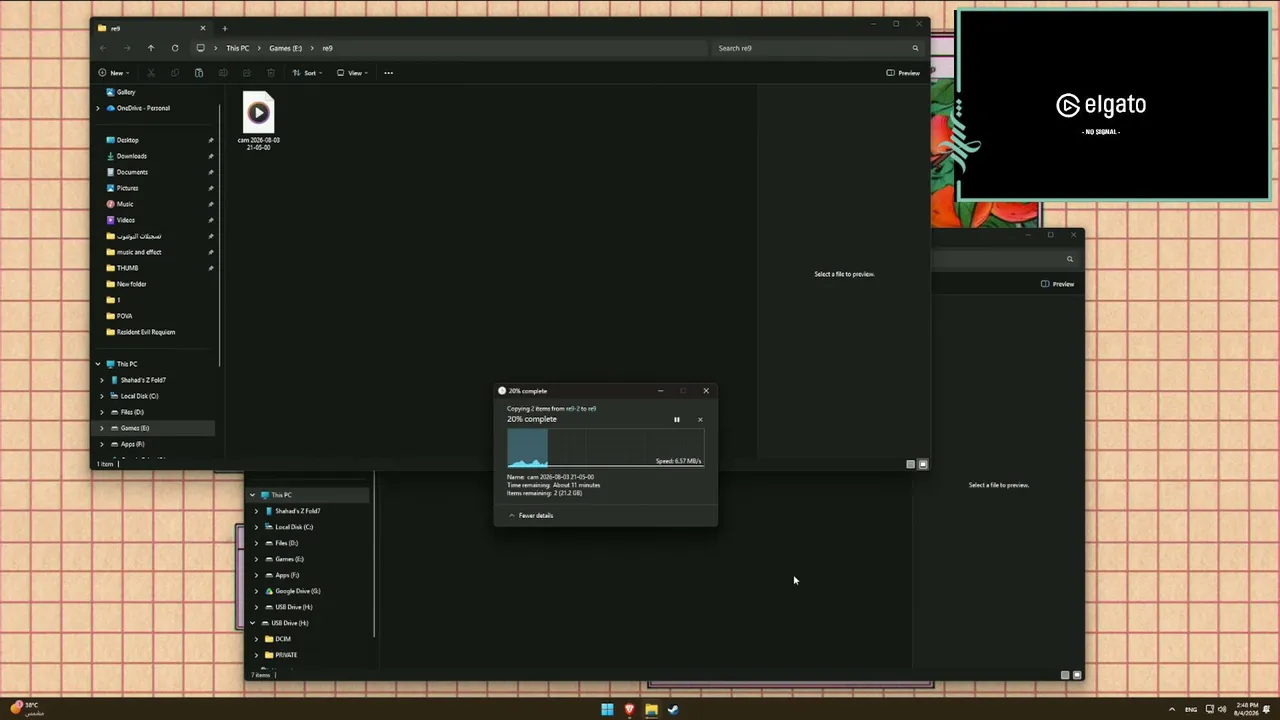The image size is (1280, 720).
Task: Click the Delete trash icon in the re9 toolbar
Action: click(x=271, y=73)
